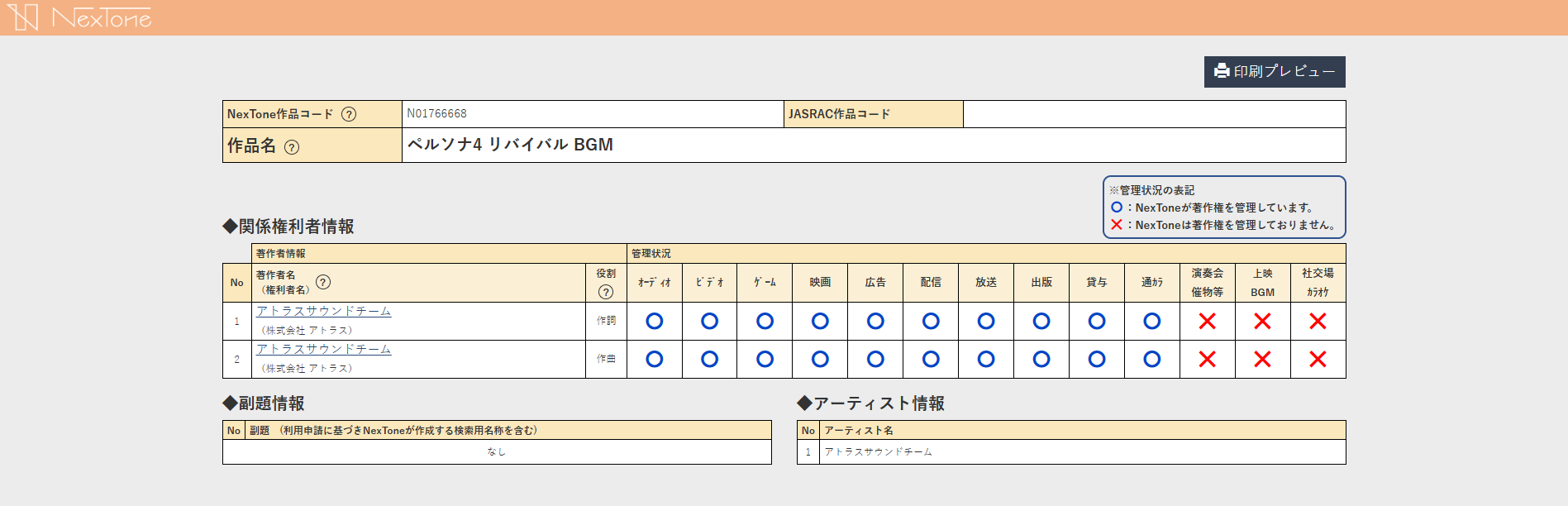Click the ﾋﾞﾃﾞｵ circle in row 1
This screenshot has height=506, width=1568.
[x=710, y=321]
